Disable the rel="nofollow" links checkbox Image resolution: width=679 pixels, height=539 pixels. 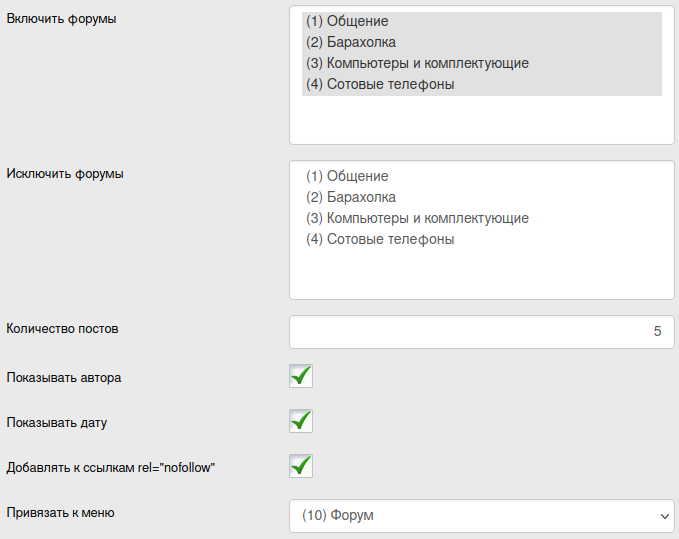pyautogui.click(x=301, y=466)
